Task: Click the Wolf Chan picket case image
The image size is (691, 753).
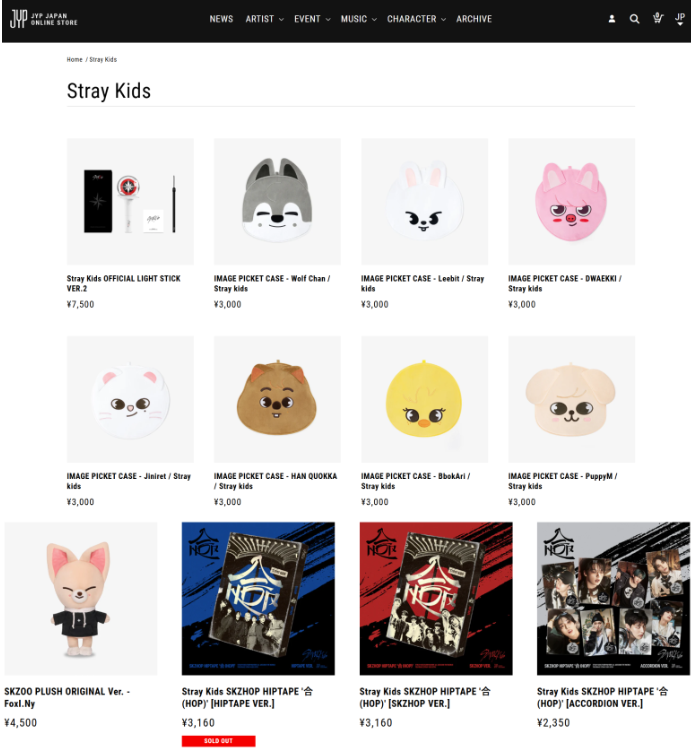Action: pyautogui.click(x=277, y=201)
